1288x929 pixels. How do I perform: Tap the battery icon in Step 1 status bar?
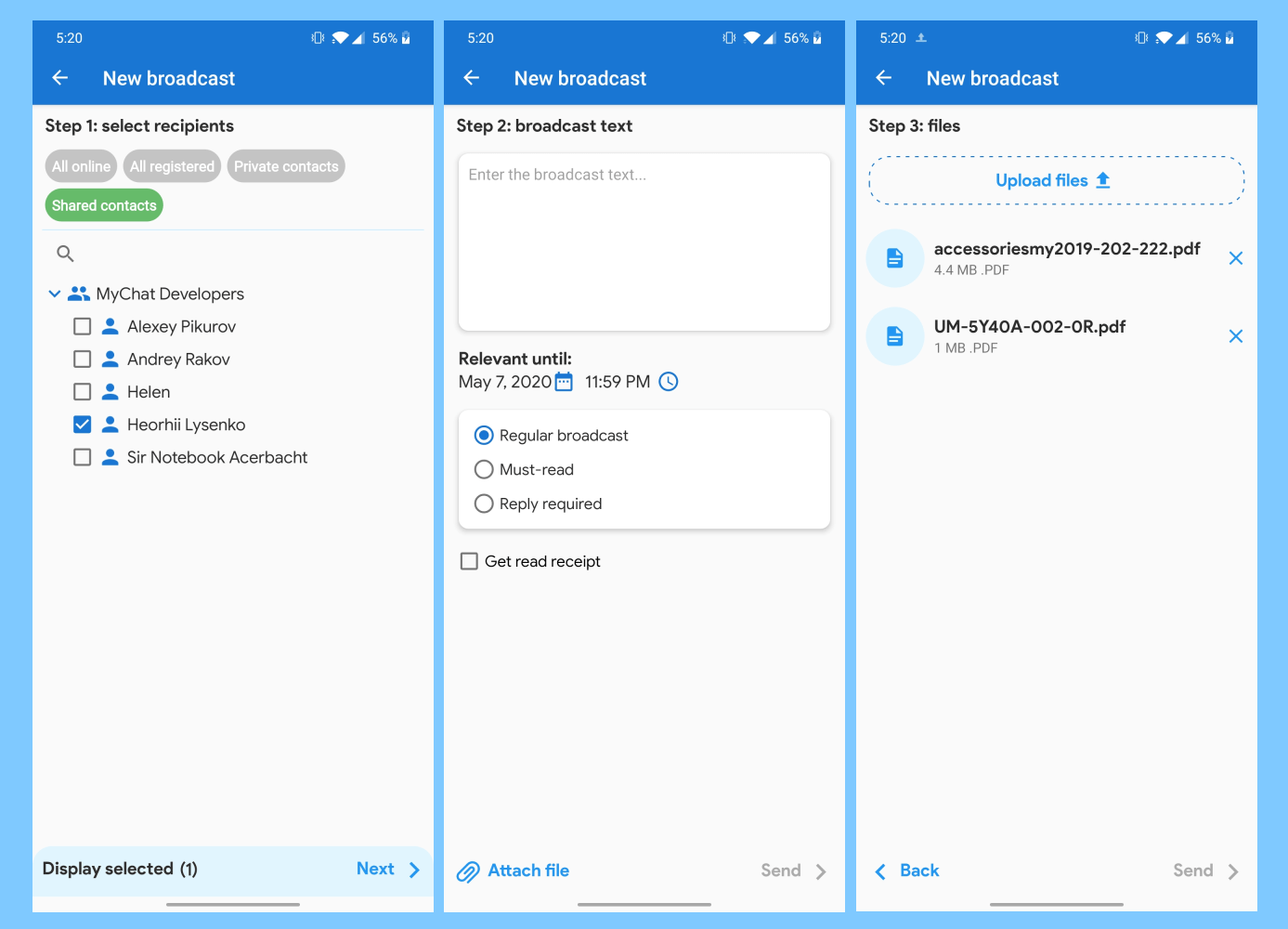pos(406,38)
